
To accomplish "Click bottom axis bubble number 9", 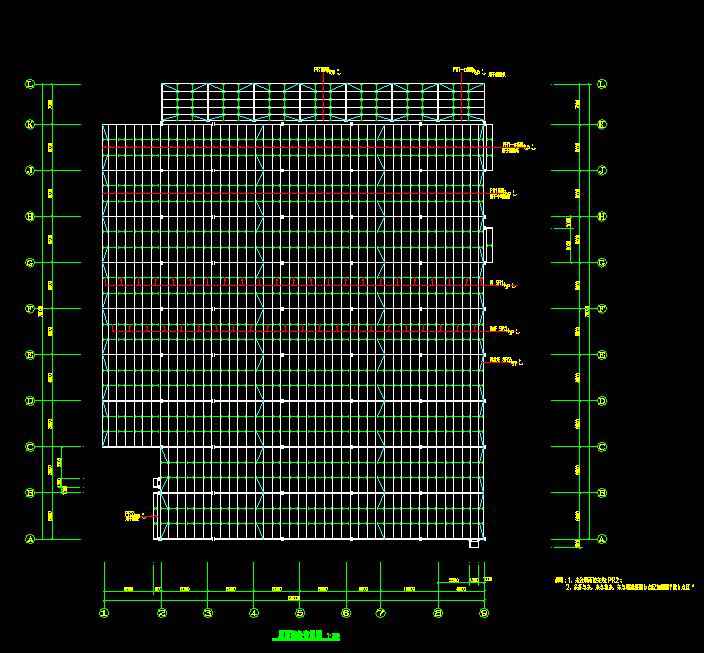I will pos(484,613).
